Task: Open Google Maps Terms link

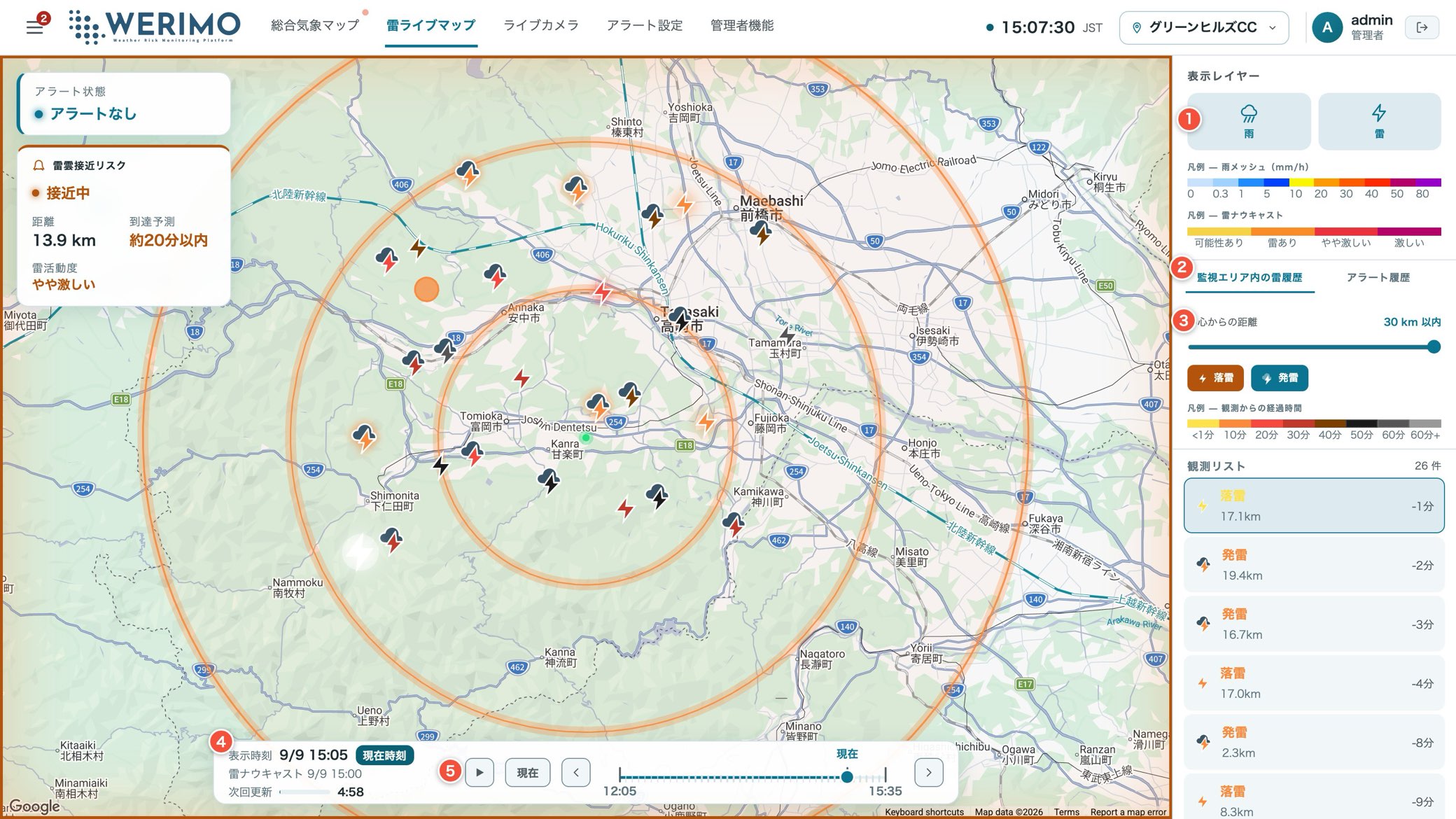Action: point(1066,812)
